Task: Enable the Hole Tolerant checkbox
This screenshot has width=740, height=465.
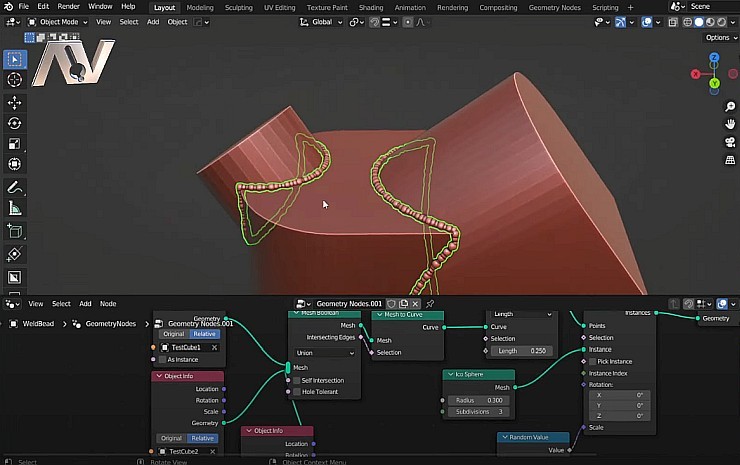Action: pos(296,392)
